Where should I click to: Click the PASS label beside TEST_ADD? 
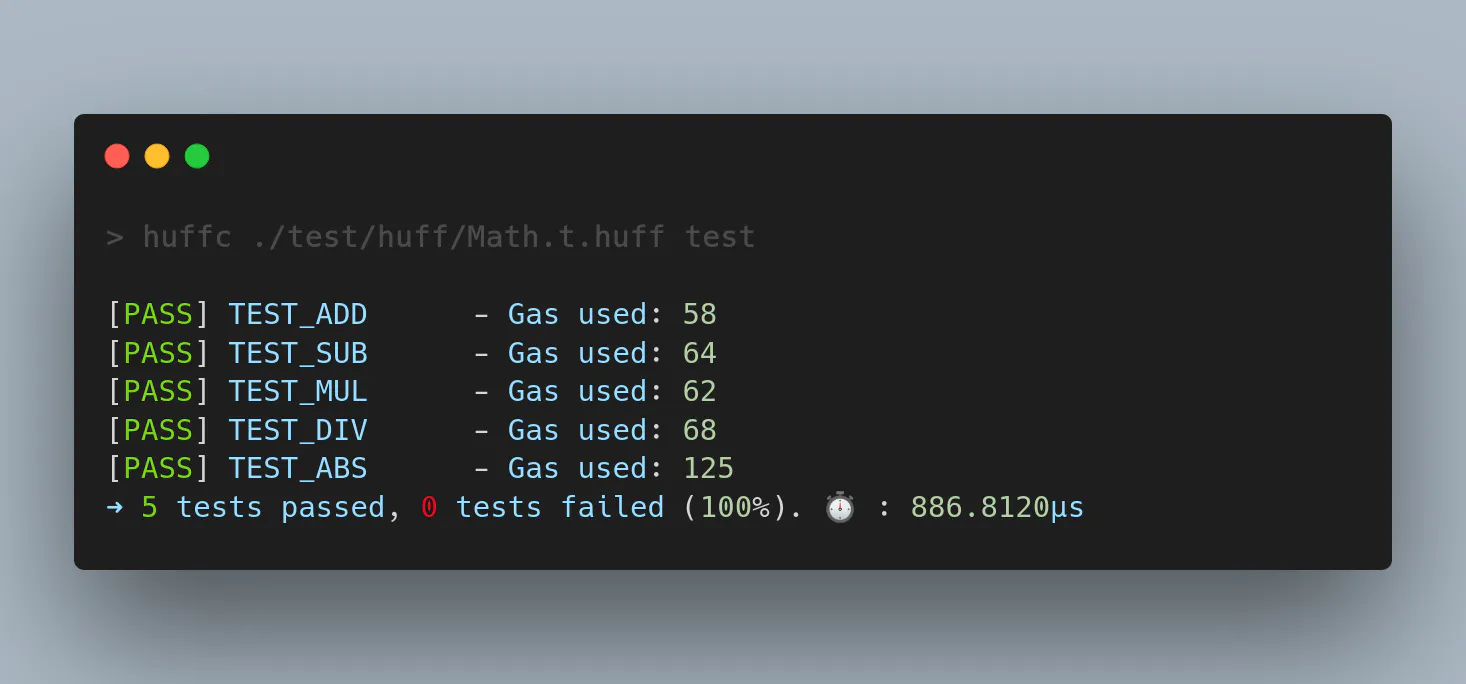[158, 315]
